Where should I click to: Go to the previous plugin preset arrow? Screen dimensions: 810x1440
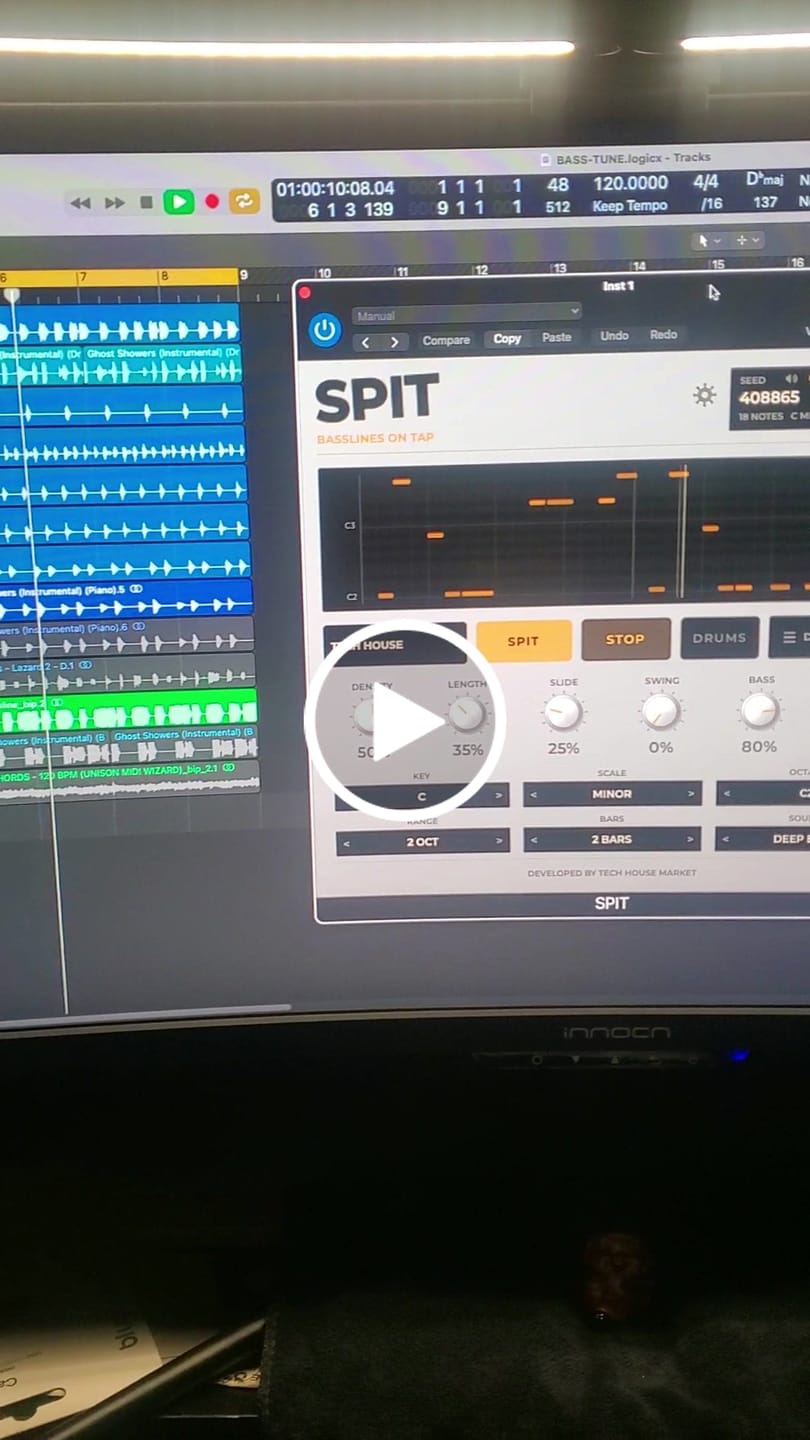(x=365, y=342)
